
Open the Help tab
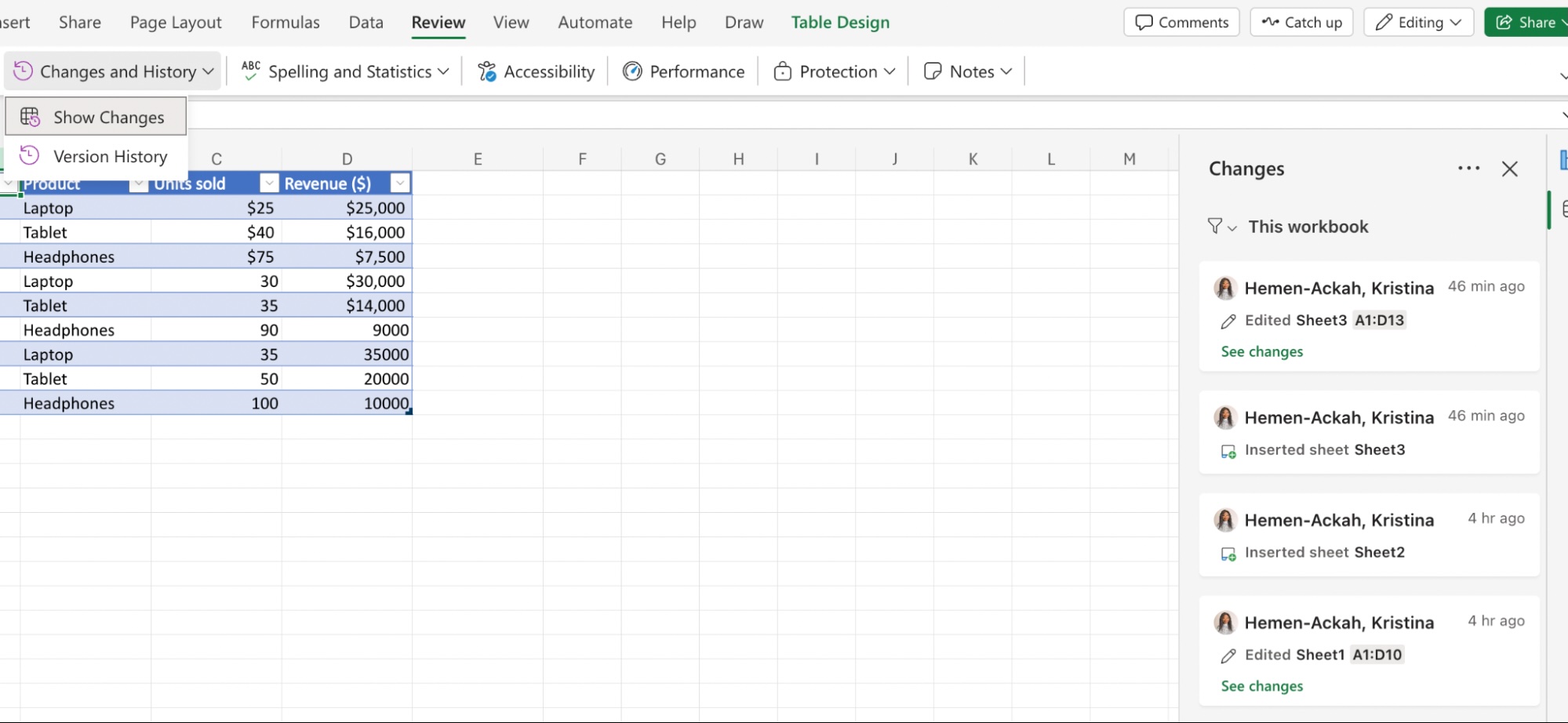[x=678, y=23]
